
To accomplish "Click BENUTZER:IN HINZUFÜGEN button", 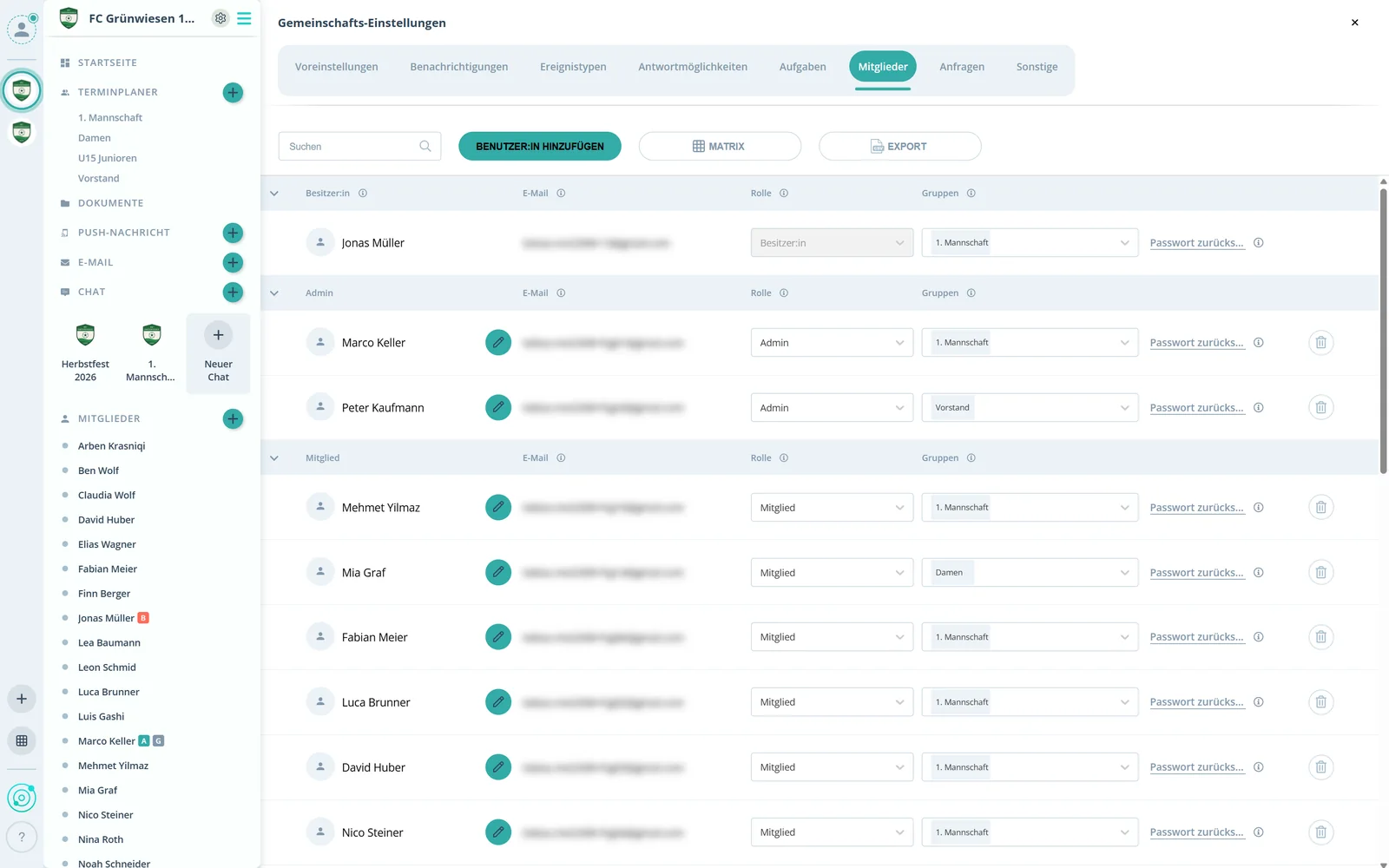I will [x=540, y=147].
